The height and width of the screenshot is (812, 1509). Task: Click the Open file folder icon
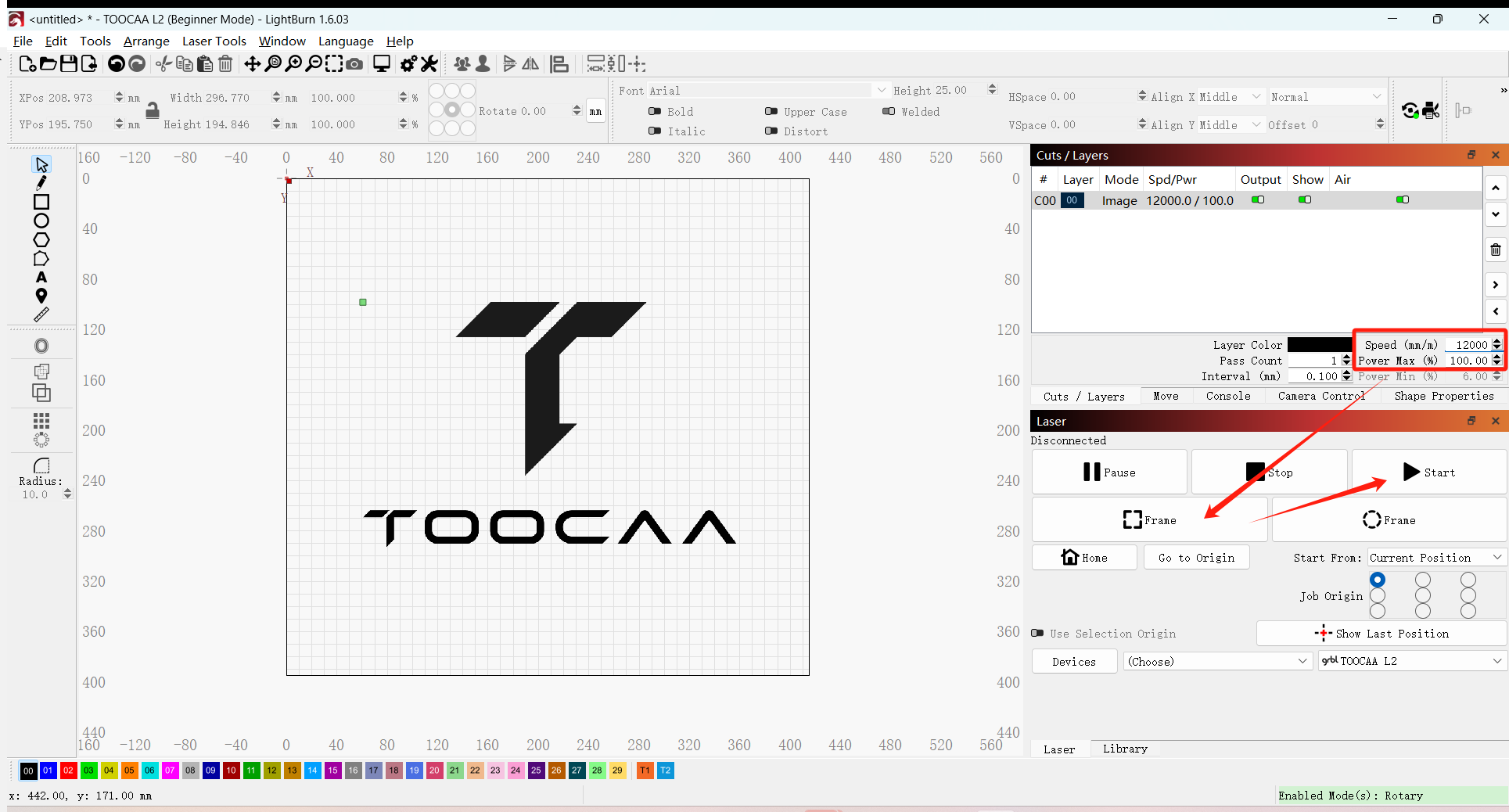click(48, 64)
